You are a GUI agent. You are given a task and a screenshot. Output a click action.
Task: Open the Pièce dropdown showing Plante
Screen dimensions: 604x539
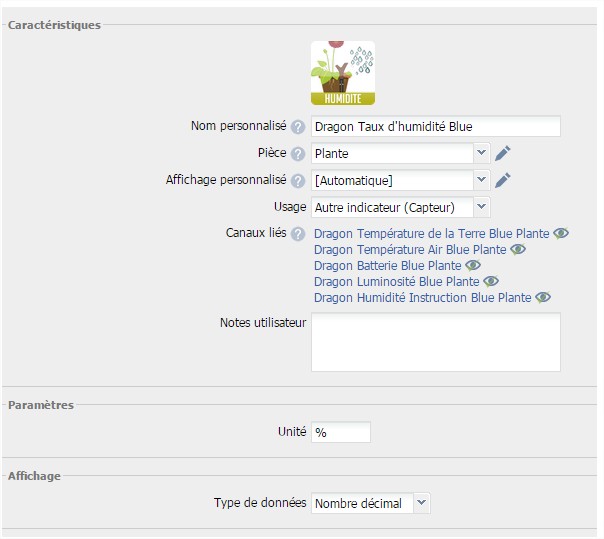[x=400, y=153]
